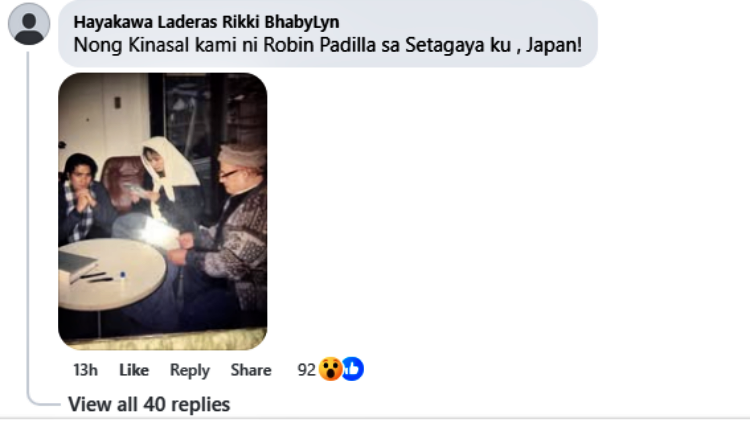This screenshot has width=750, height=431.
Task: Share the comment
Action: [251, 370]
